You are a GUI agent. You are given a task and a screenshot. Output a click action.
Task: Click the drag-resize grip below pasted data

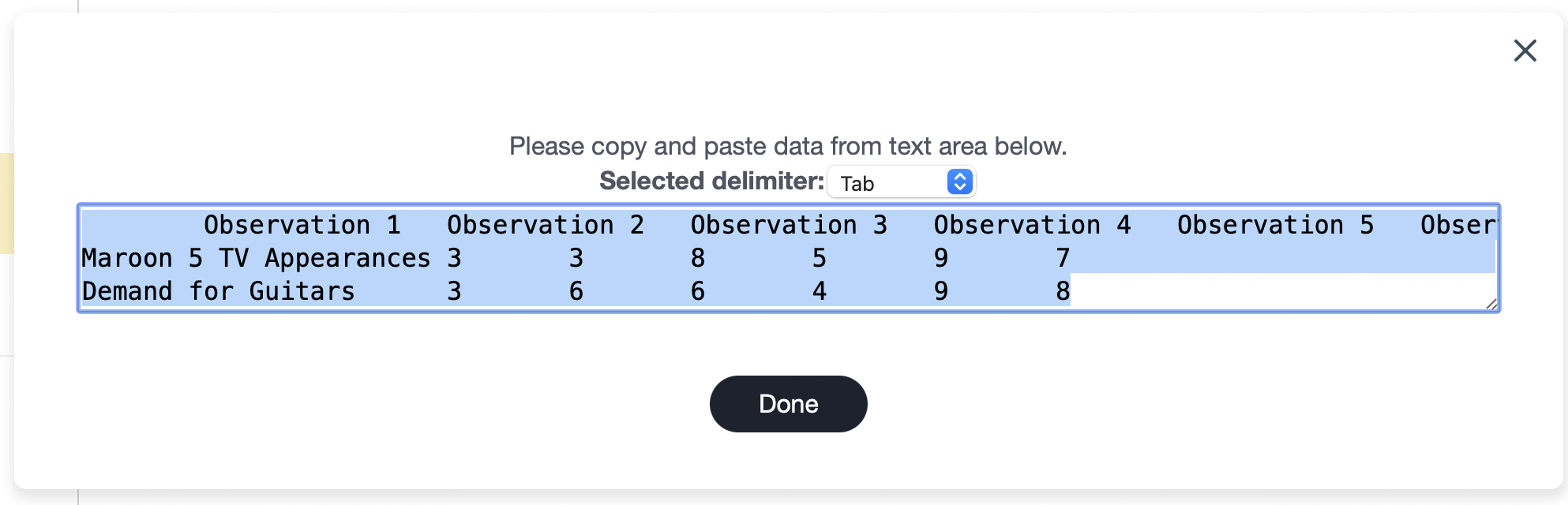(x=1491, y=303)
